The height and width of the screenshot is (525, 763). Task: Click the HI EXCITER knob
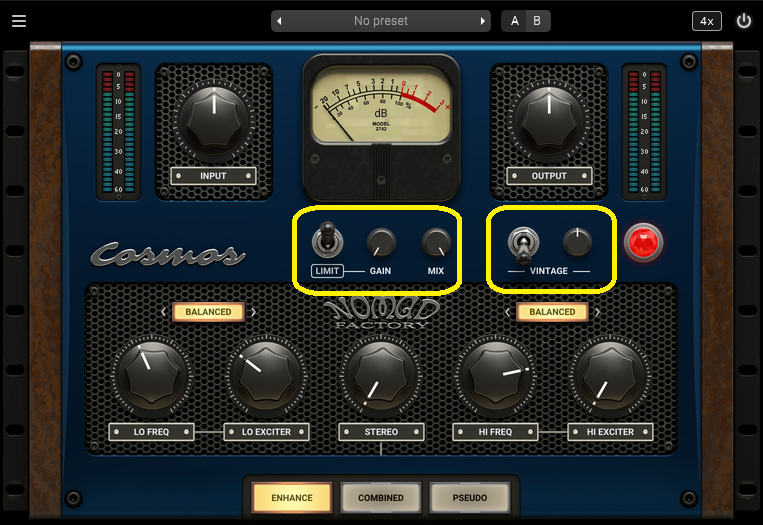point(610,376)
